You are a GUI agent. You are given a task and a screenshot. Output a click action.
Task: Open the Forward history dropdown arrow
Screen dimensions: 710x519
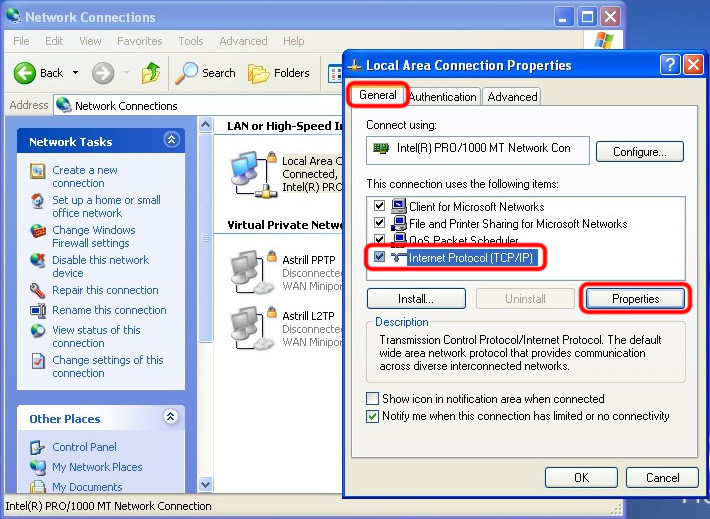coord(126,73)
